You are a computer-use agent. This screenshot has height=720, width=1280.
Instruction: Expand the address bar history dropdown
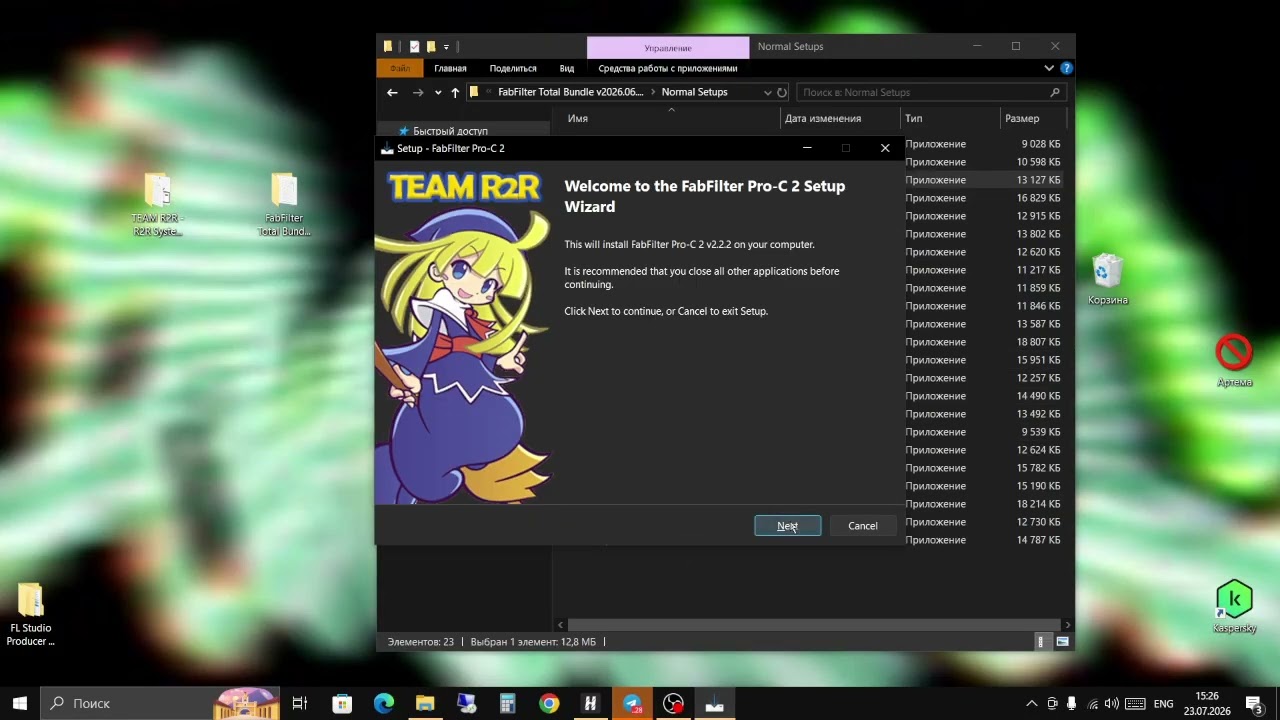pos(767,92)
